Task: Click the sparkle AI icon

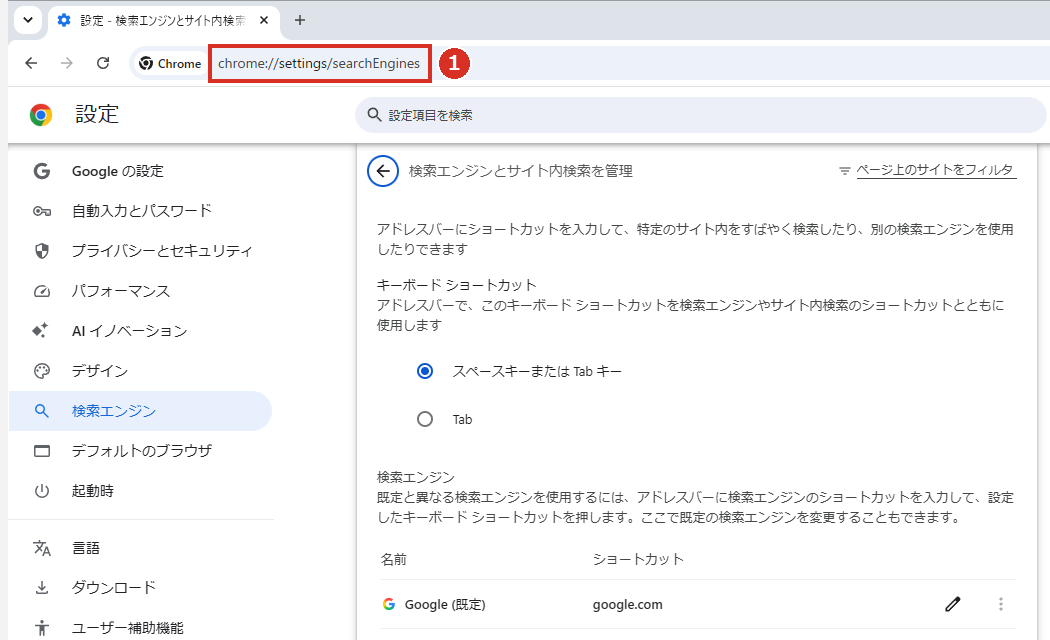Action: pos(40,331)
